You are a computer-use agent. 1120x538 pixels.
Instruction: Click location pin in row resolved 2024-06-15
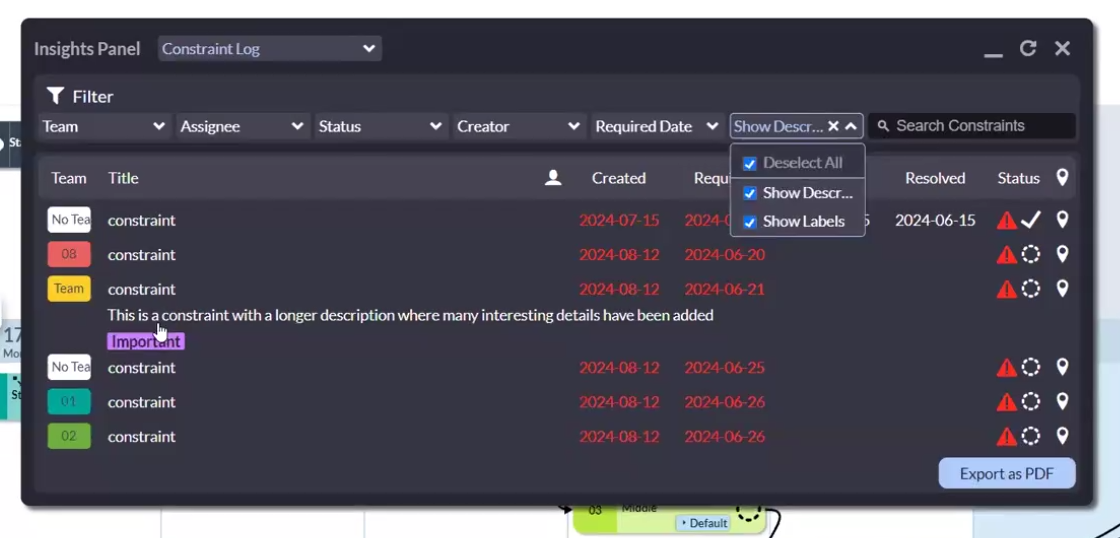pyautogui.click(x=1062, y=219)
